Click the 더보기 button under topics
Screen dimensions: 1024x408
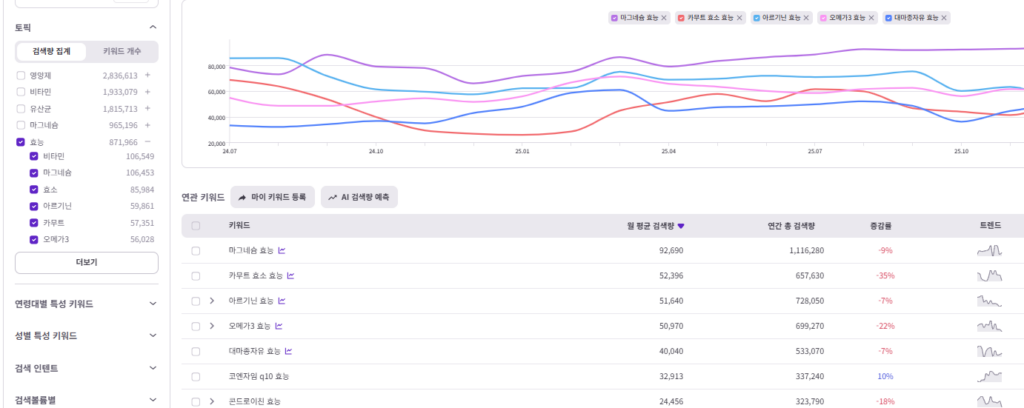86,262
